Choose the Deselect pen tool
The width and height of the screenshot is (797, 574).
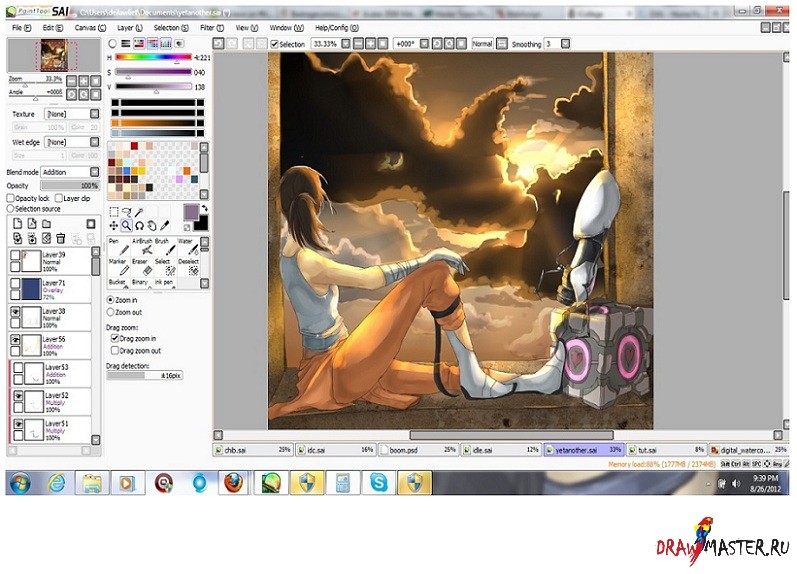point(188,267)
